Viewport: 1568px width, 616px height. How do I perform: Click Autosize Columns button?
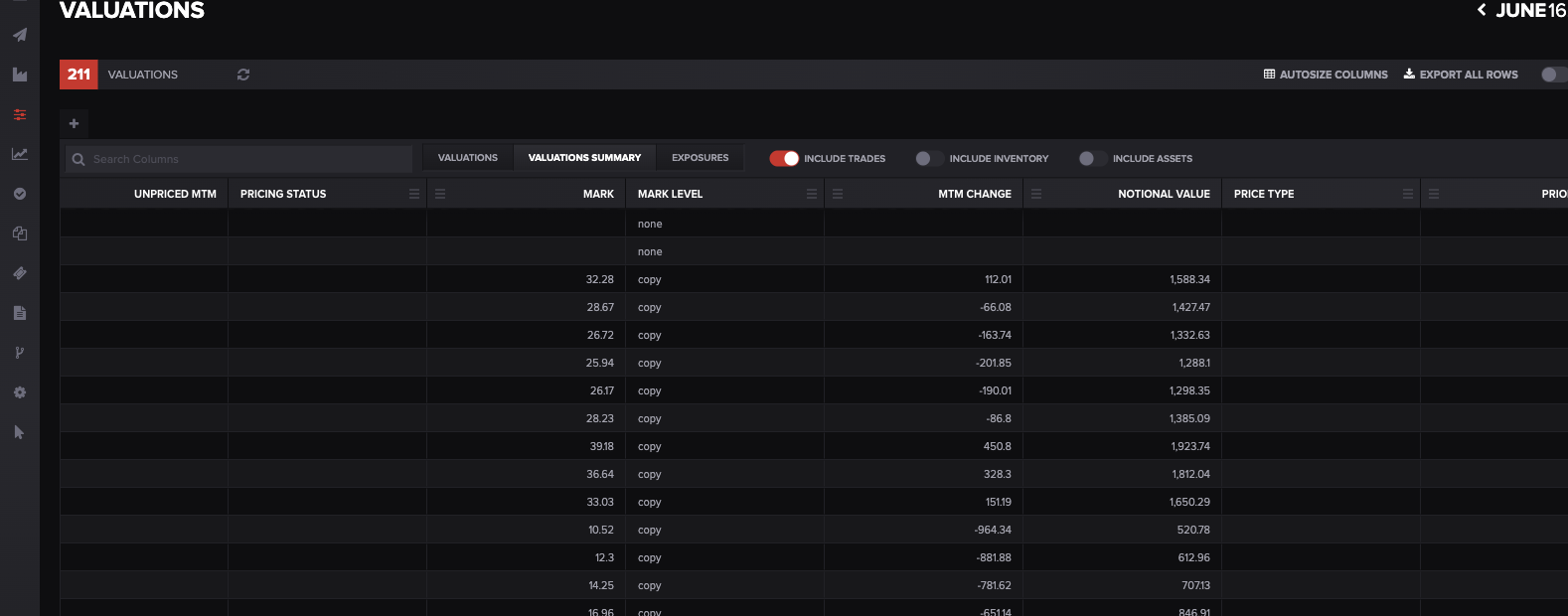(1326, 75)
